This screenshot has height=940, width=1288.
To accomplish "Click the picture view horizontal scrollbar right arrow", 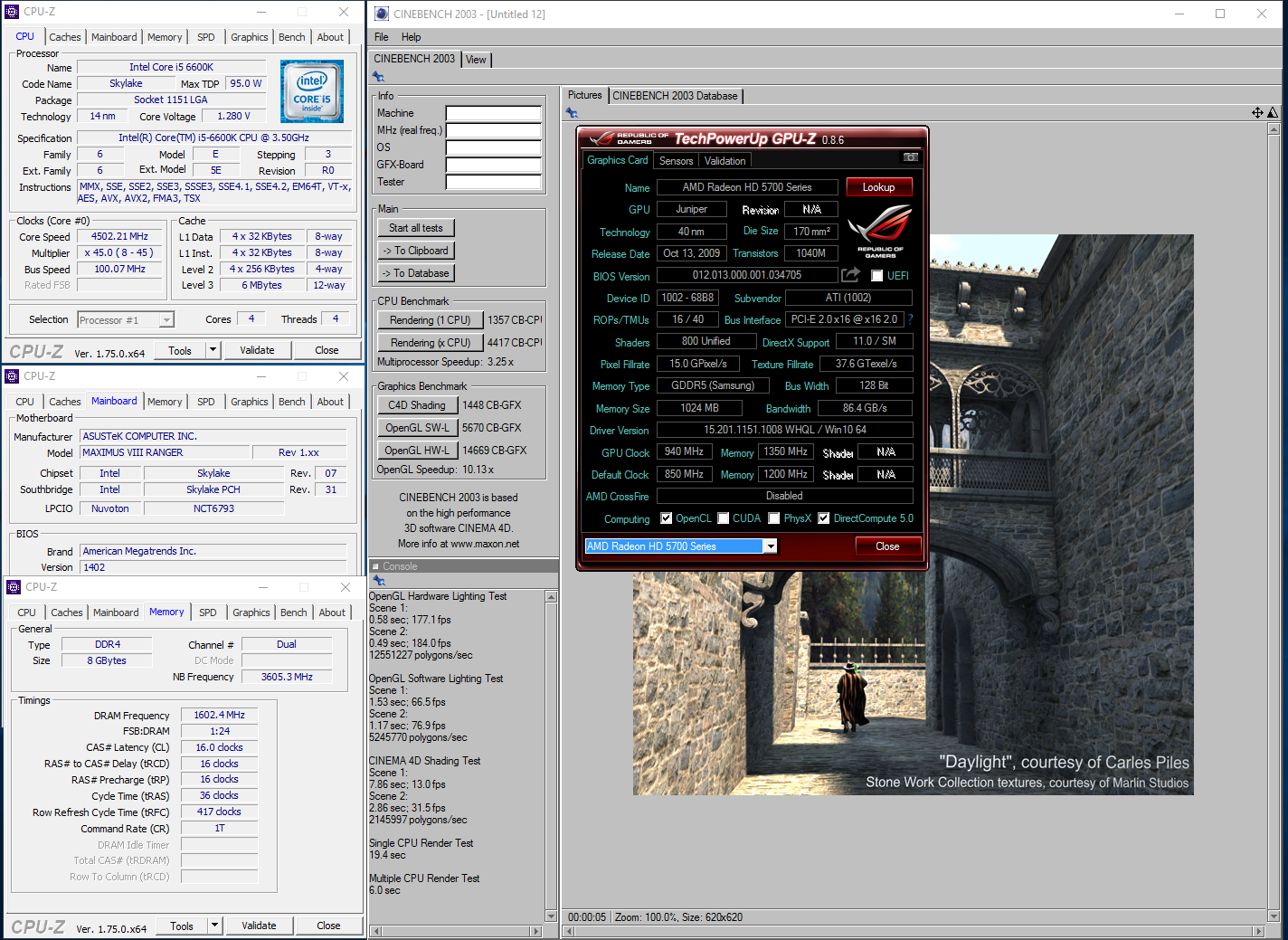I will pos(1258,931).
